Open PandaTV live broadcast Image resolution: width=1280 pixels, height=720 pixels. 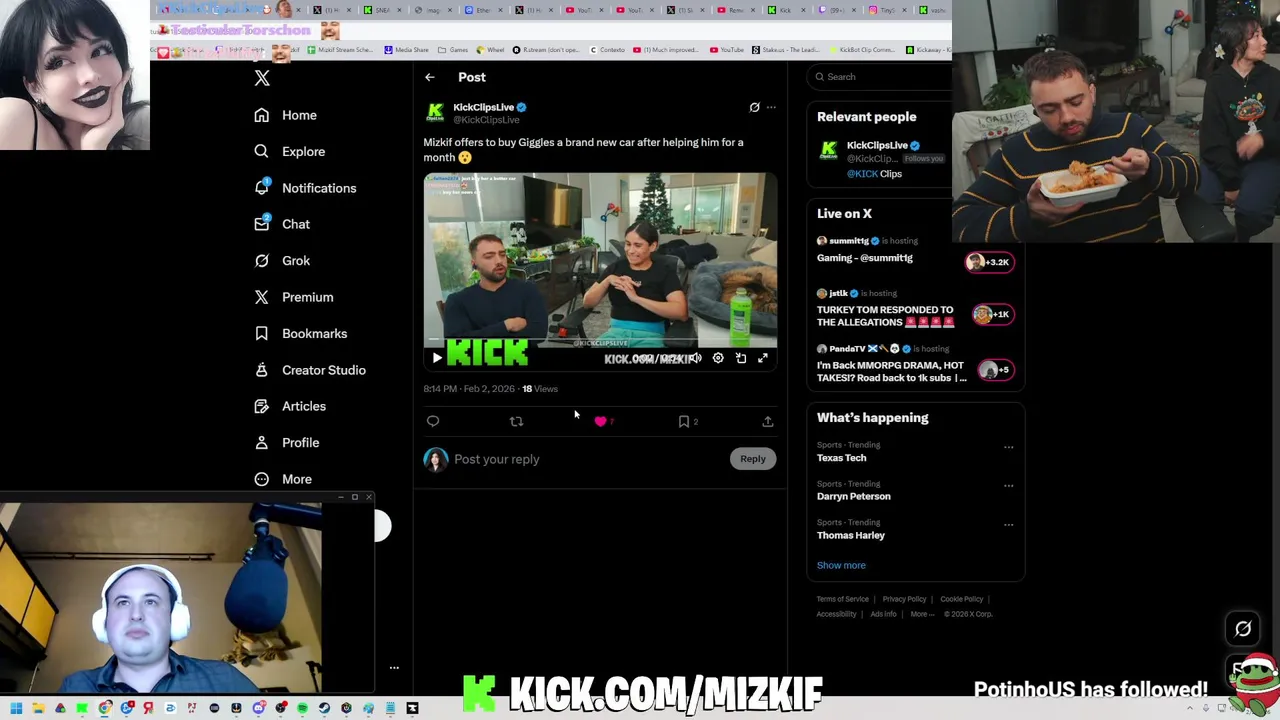(915, 364)
